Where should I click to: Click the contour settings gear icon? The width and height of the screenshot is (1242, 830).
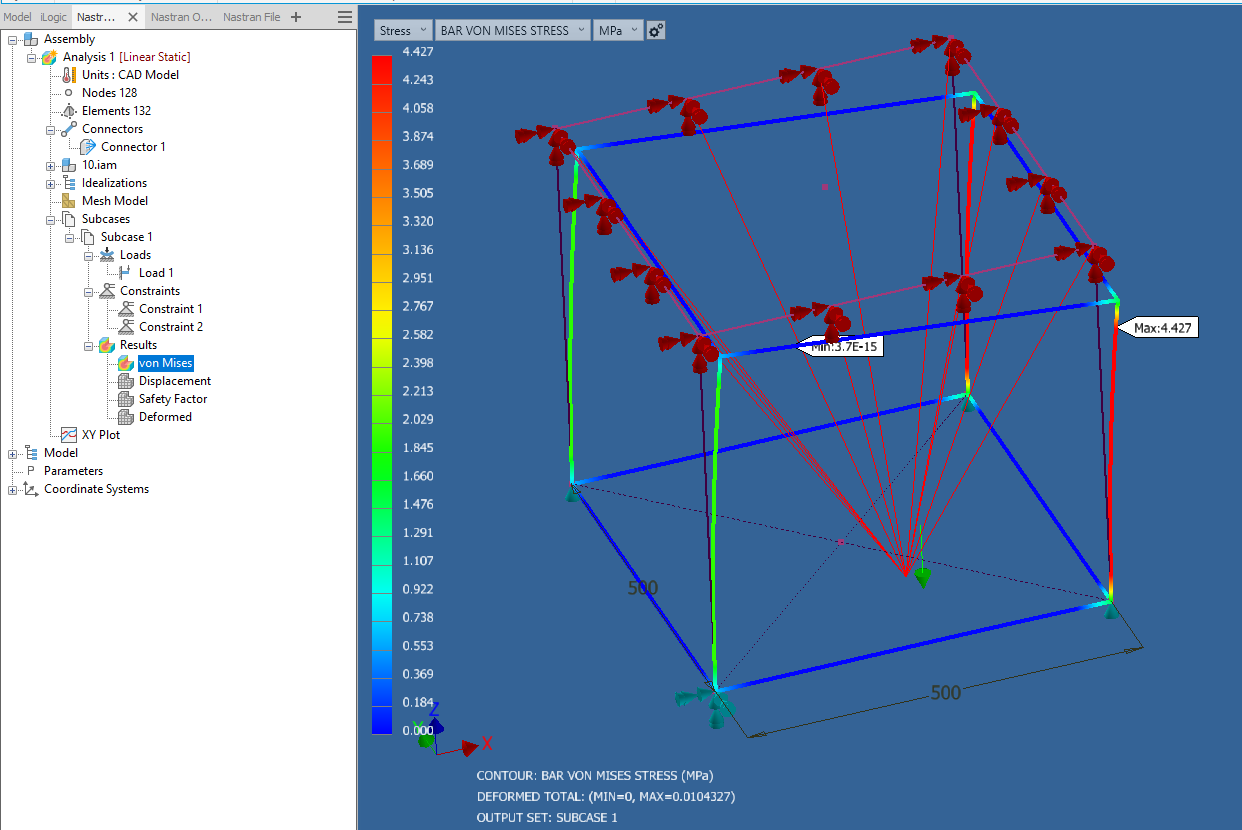tap(655, 30)
